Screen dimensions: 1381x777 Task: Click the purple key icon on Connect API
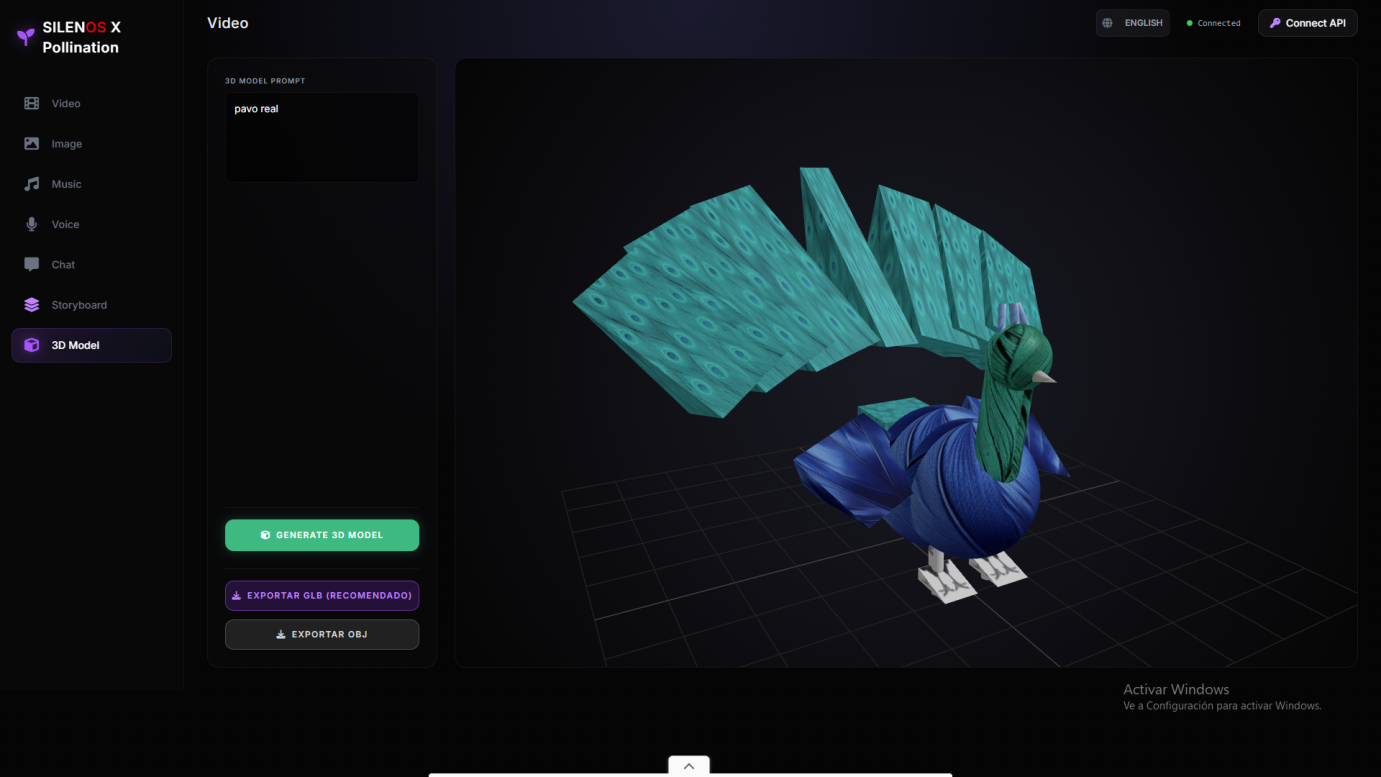point(1273,22)
